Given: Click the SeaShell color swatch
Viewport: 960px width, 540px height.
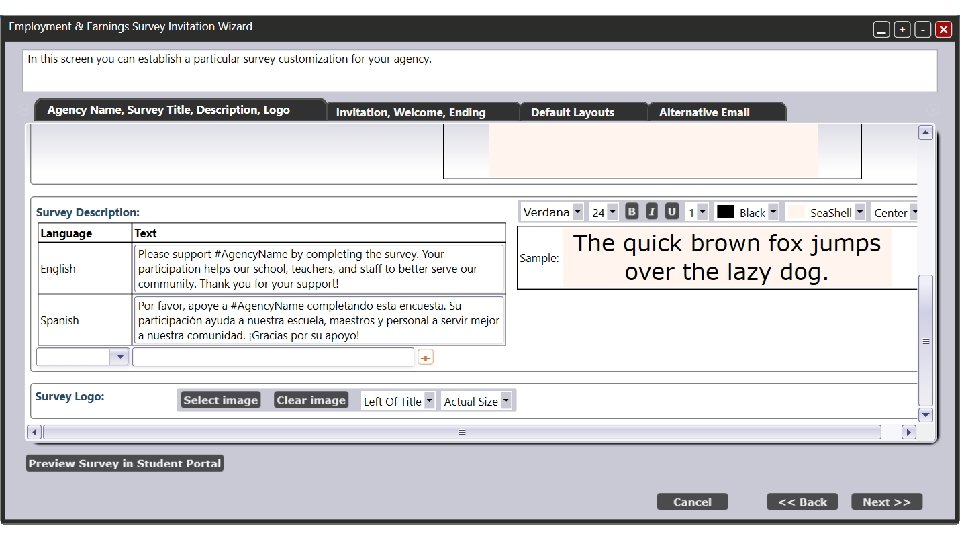Looking at the screenshot, I should click(x=796, y=212).
